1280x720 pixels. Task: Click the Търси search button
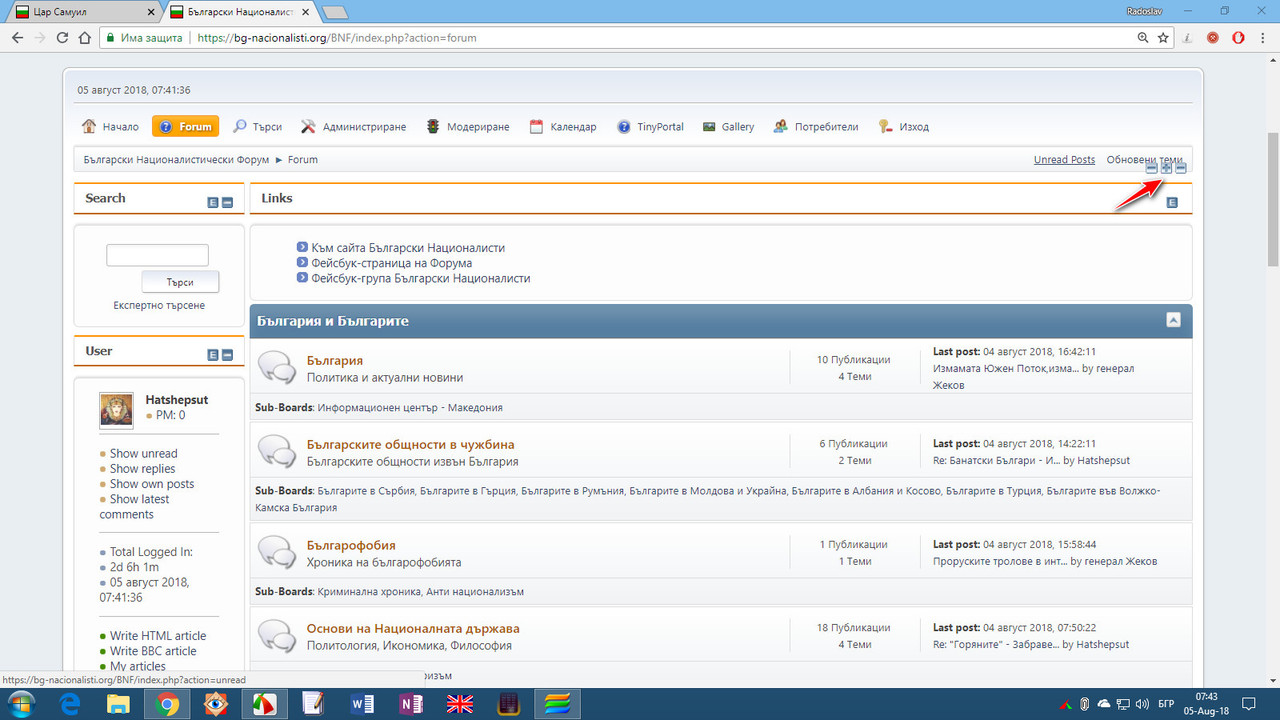point(180,282)
